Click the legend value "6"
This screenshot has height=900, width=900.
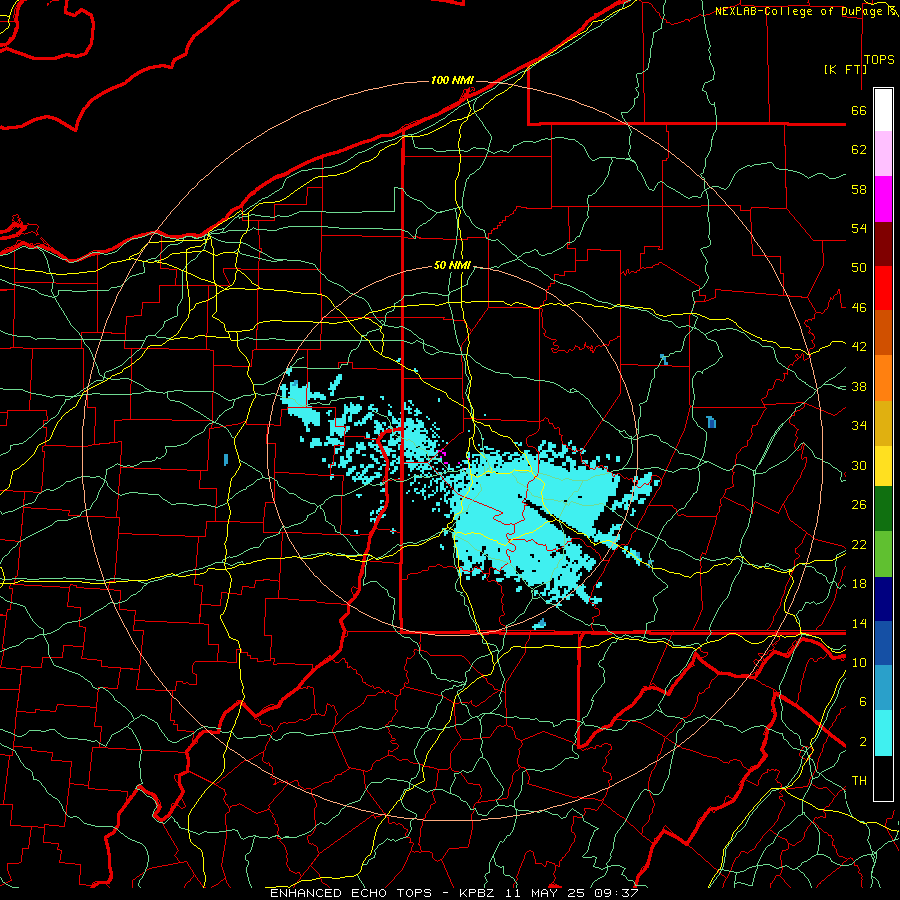863,702
